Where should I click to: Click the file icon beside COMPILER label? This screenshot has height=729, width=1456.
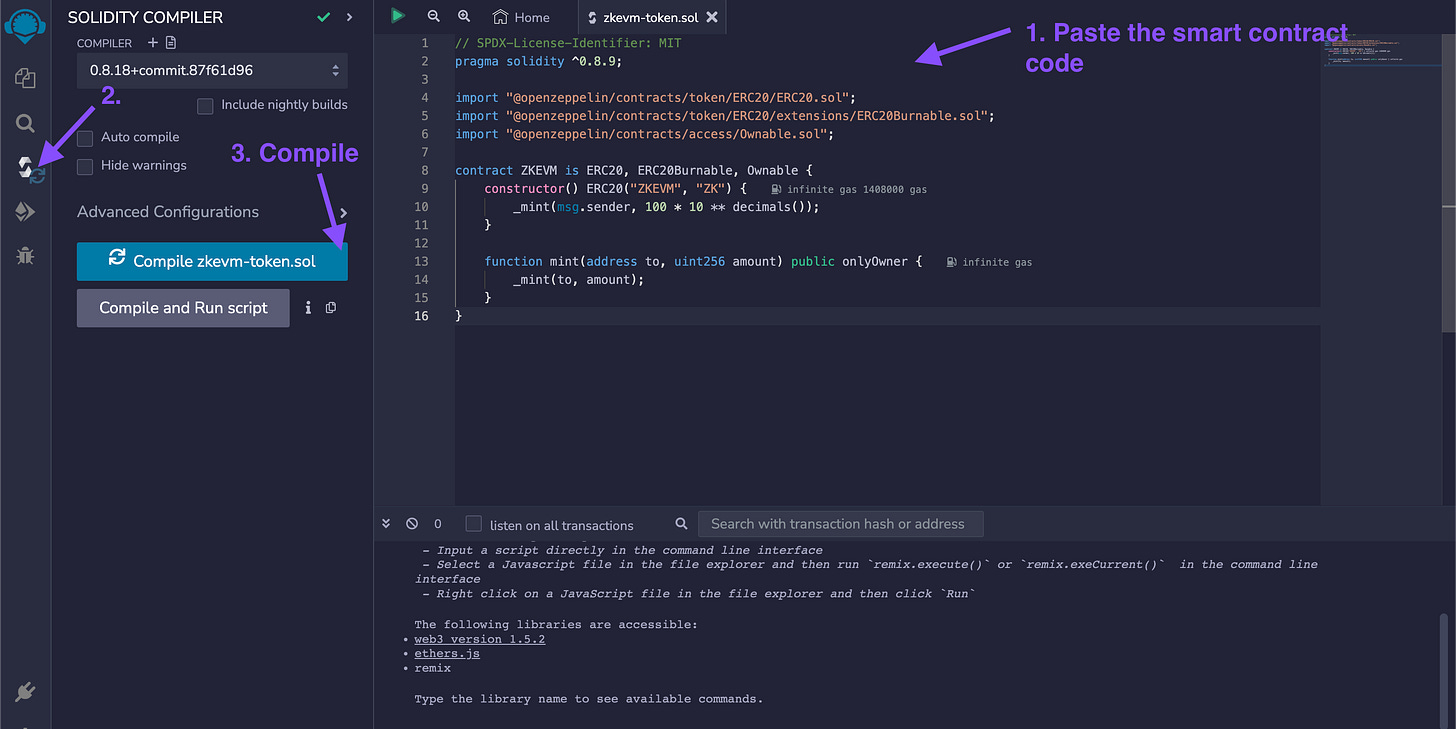coord(171,43)
